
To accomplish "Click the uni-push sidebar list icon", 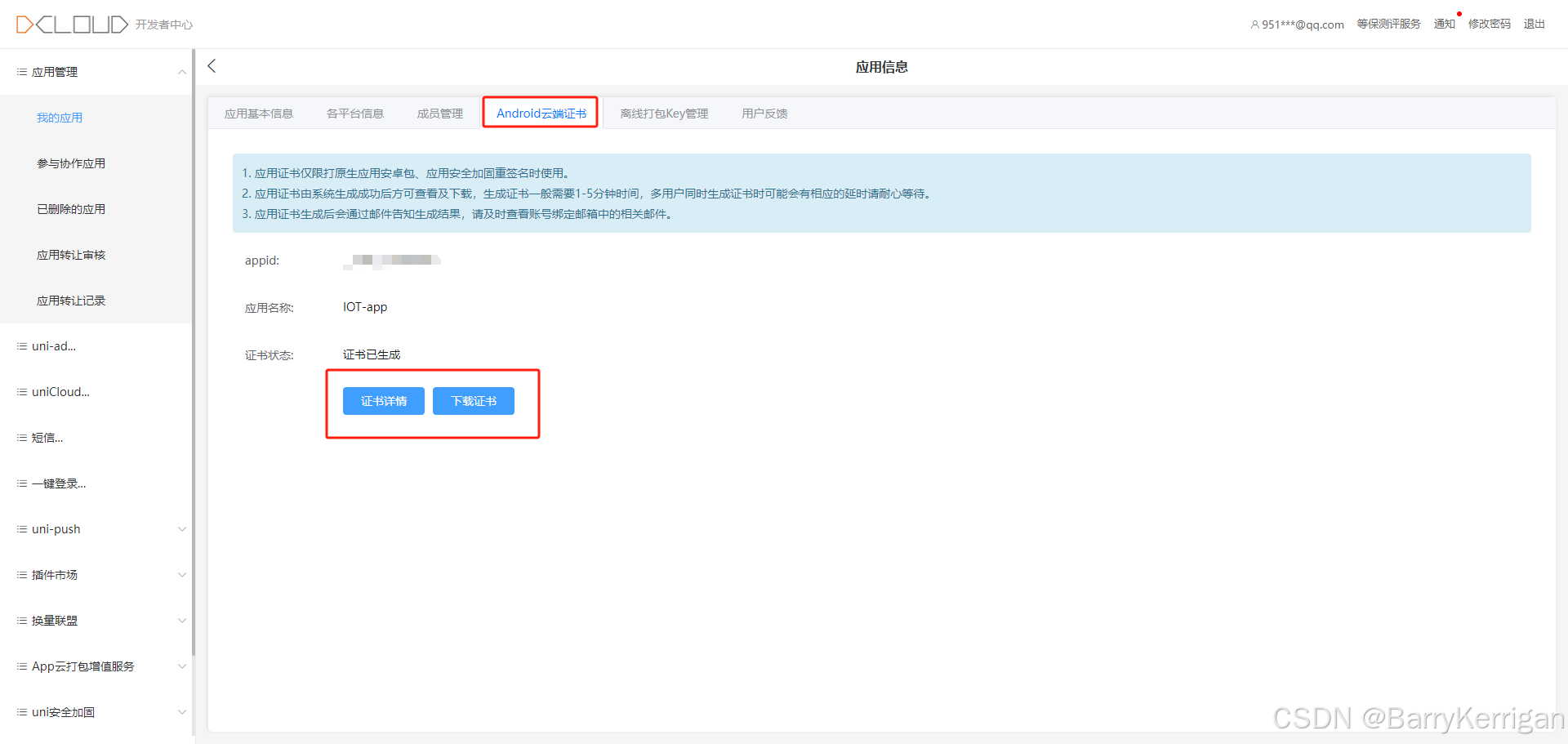I will tap(21, 528).
